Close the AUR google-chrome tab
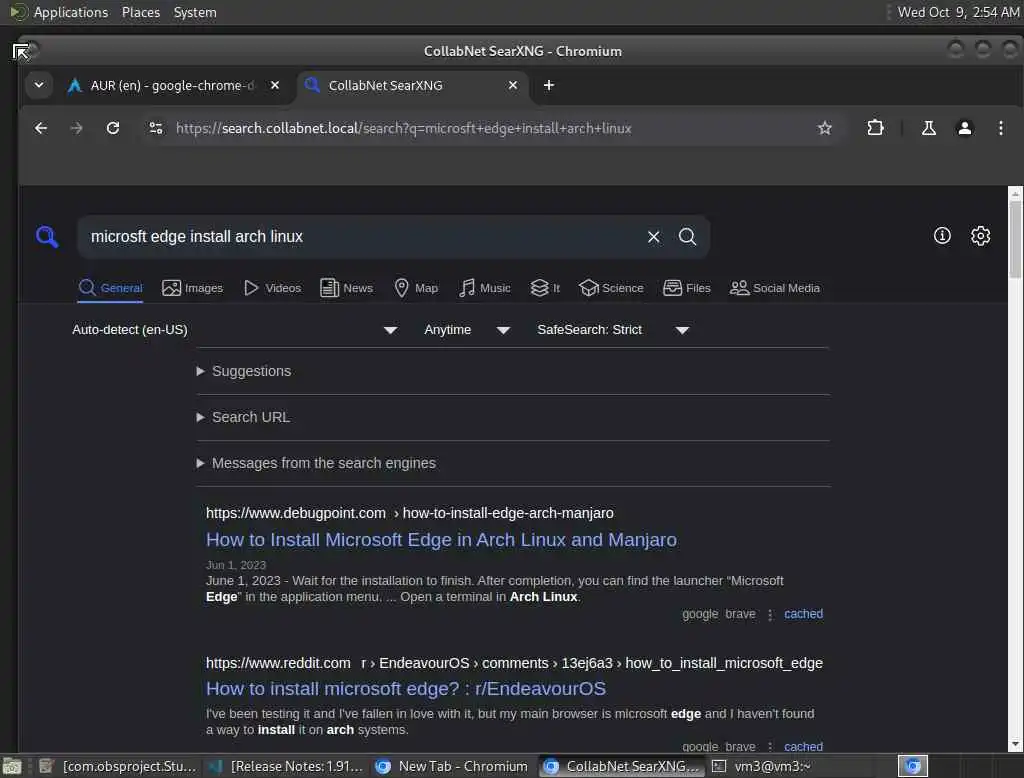Screen dimensions: 1024x778 pyautogui.click(x=275, y=85)
